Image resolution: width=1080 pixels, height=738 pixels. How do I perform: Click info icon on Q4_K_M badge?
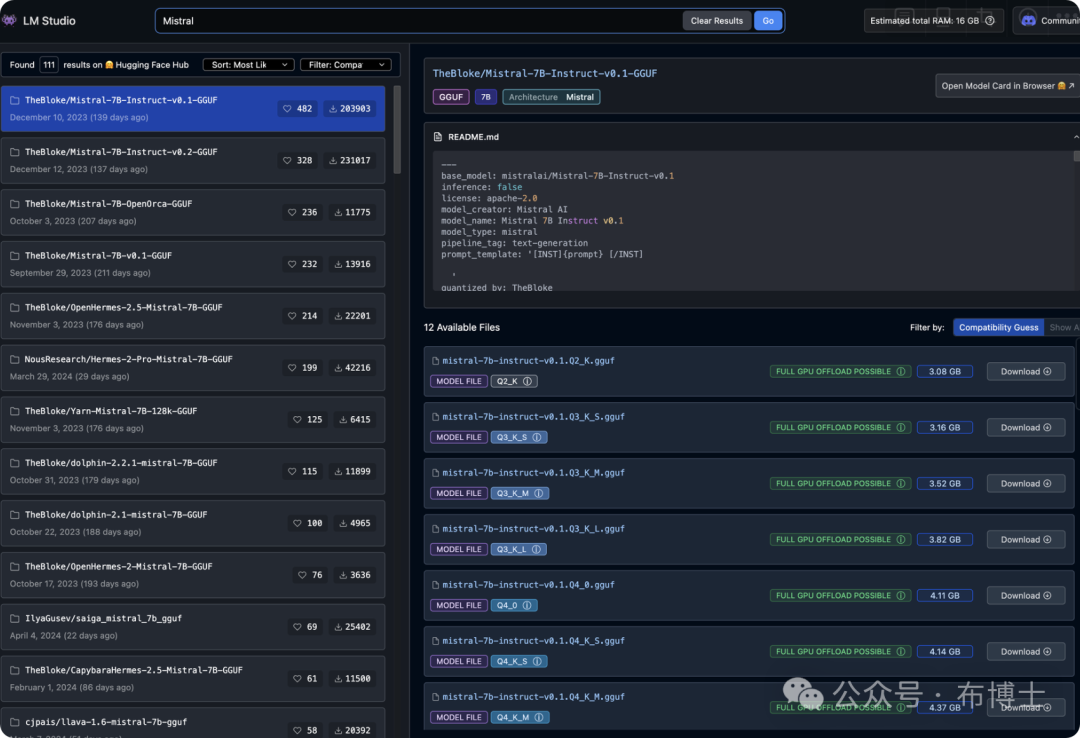pos(539,717)
